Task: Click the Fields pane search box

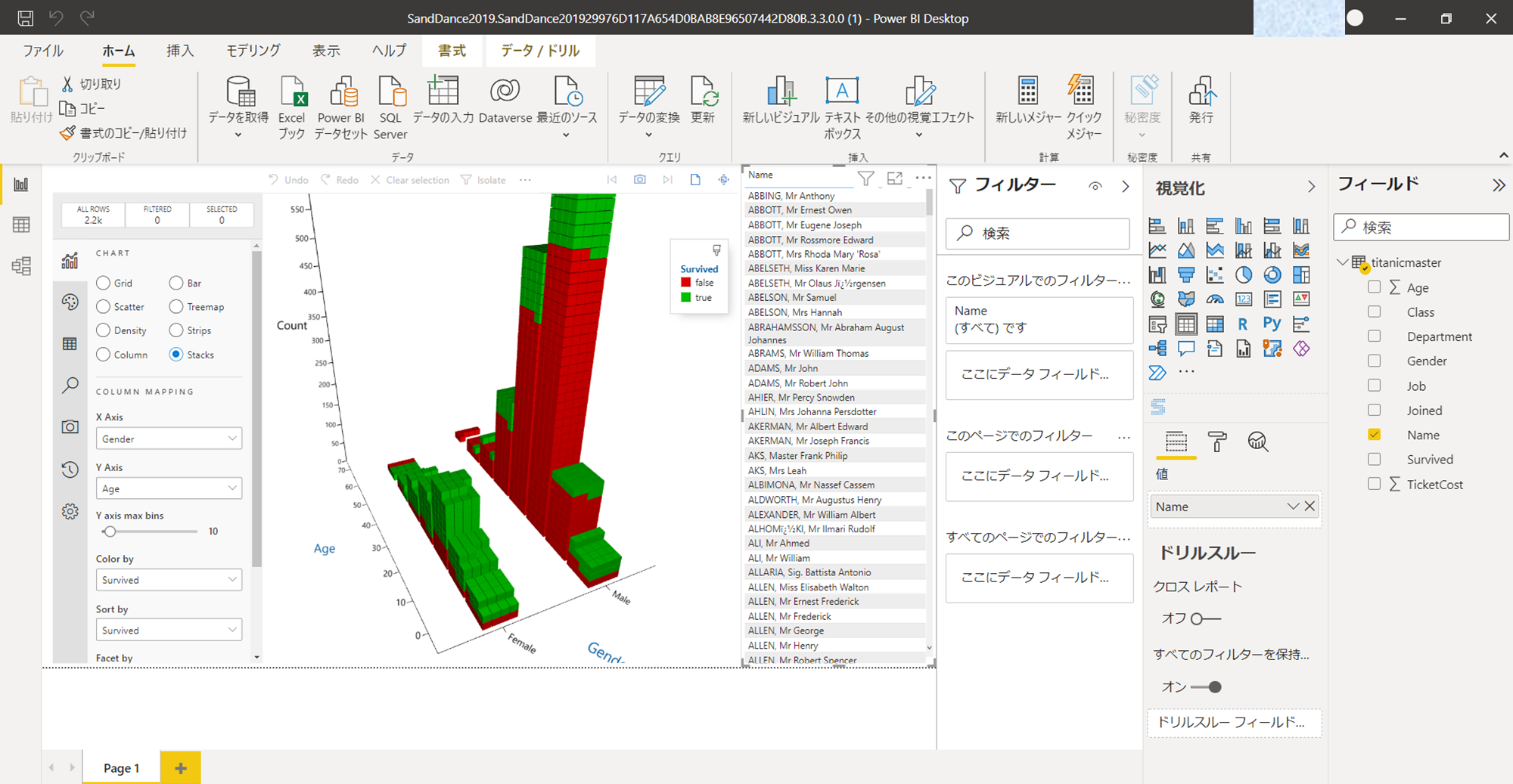Action: pos(1421,227)
